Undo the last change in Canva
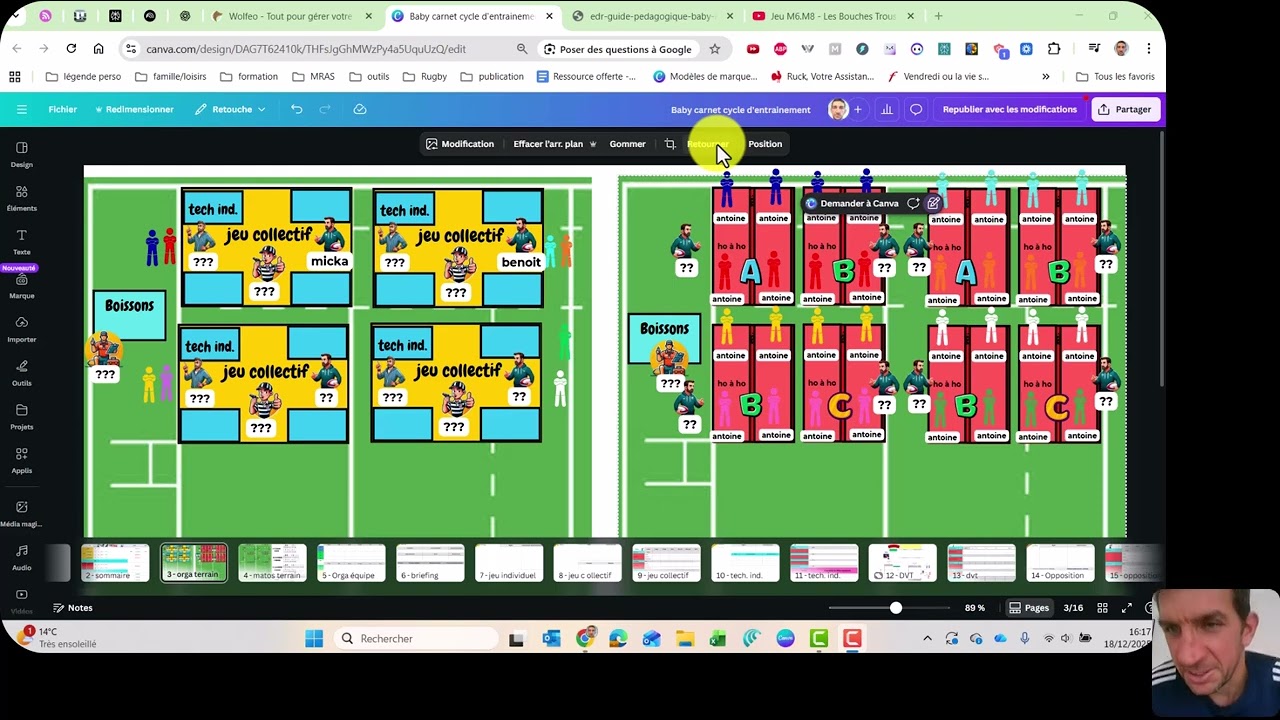Viewport: 1280px width, 720px height. [297, 109]
